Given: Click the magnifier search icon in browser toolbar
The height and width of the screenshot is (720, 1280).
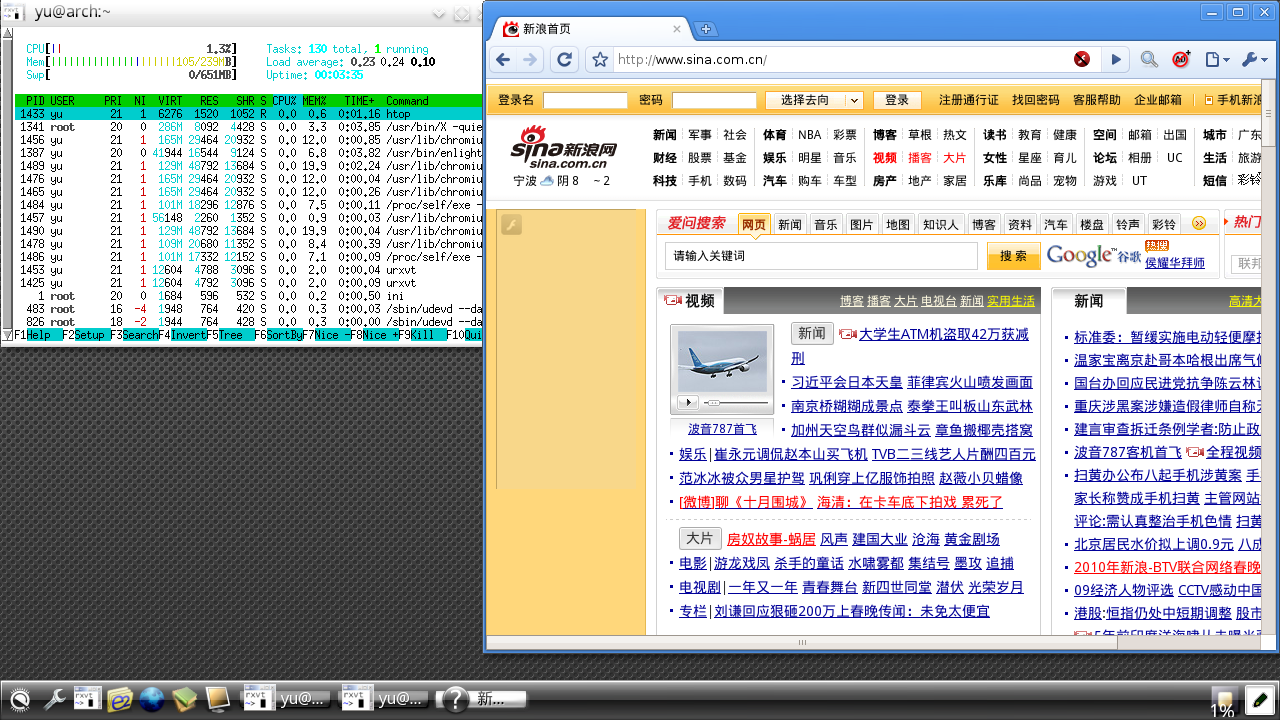Looking at the screenshot, I should pos(1149,60).
